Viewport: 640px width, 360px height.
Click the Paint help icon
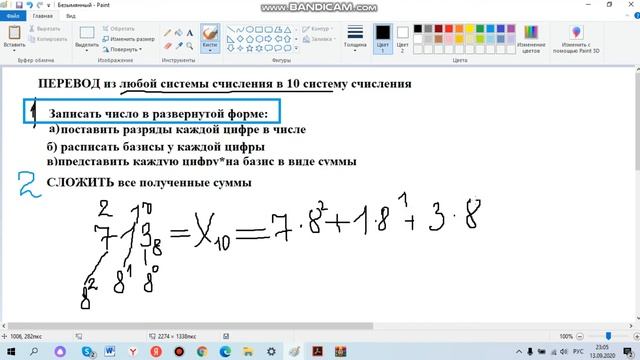[637, 16]
